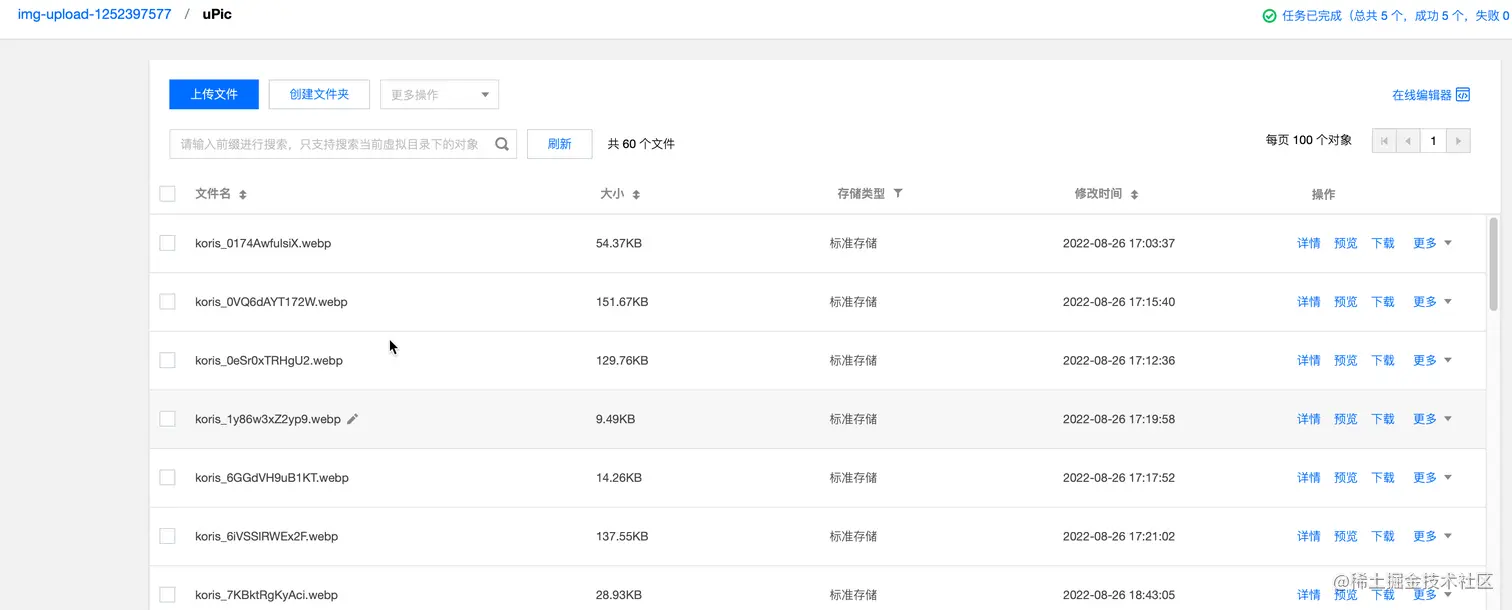The height and width of the screenshot is (610, 1512).
Task: View 详情 for koris_0174AwfulsiX.webp
Action: pos(1308,243)
